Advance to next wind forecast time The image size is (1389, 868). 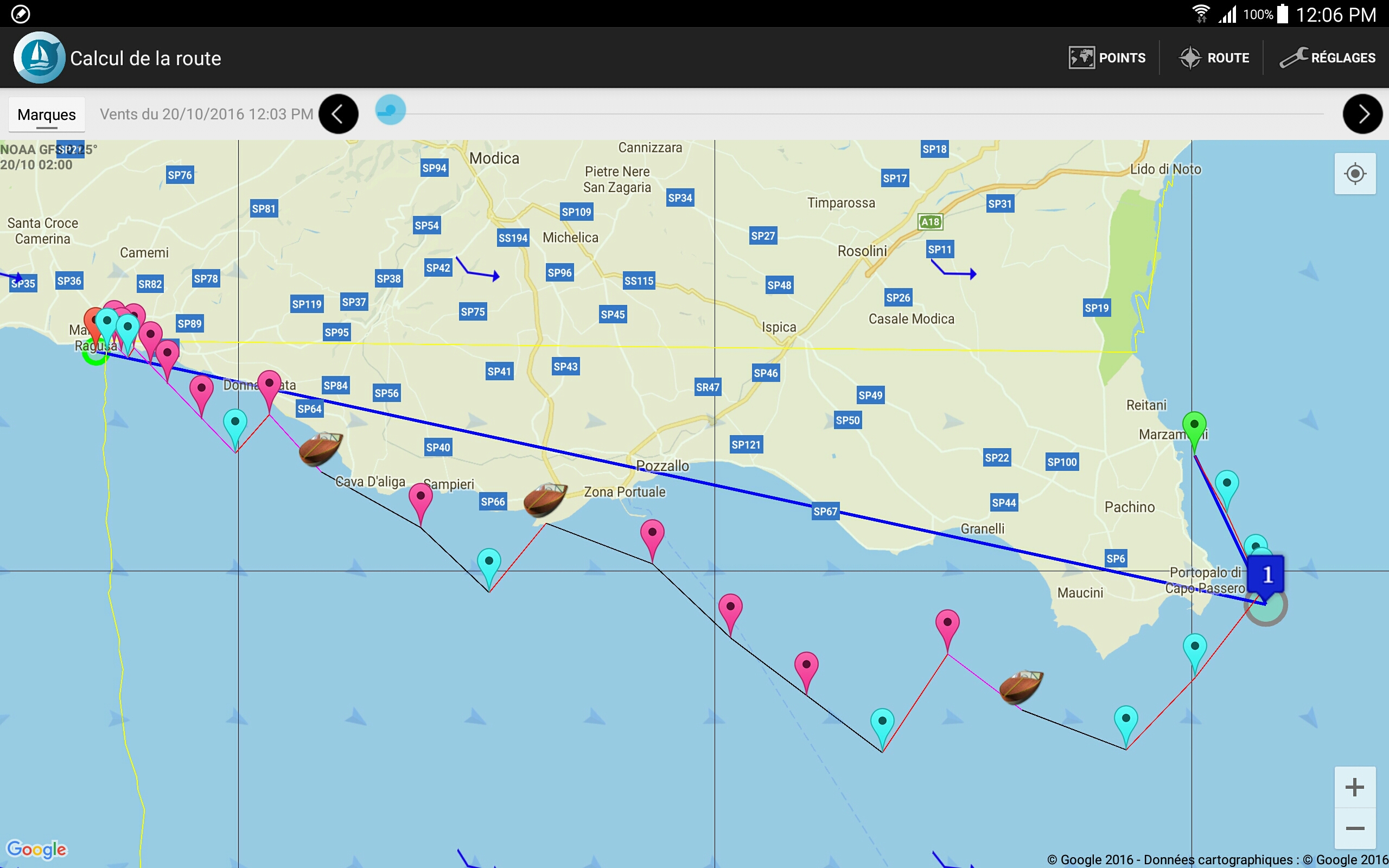click(1362, 114)
